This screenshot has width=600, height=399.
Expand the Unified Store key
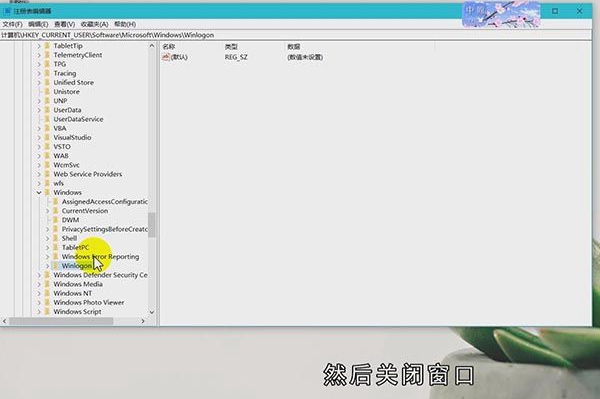(39, 83)
